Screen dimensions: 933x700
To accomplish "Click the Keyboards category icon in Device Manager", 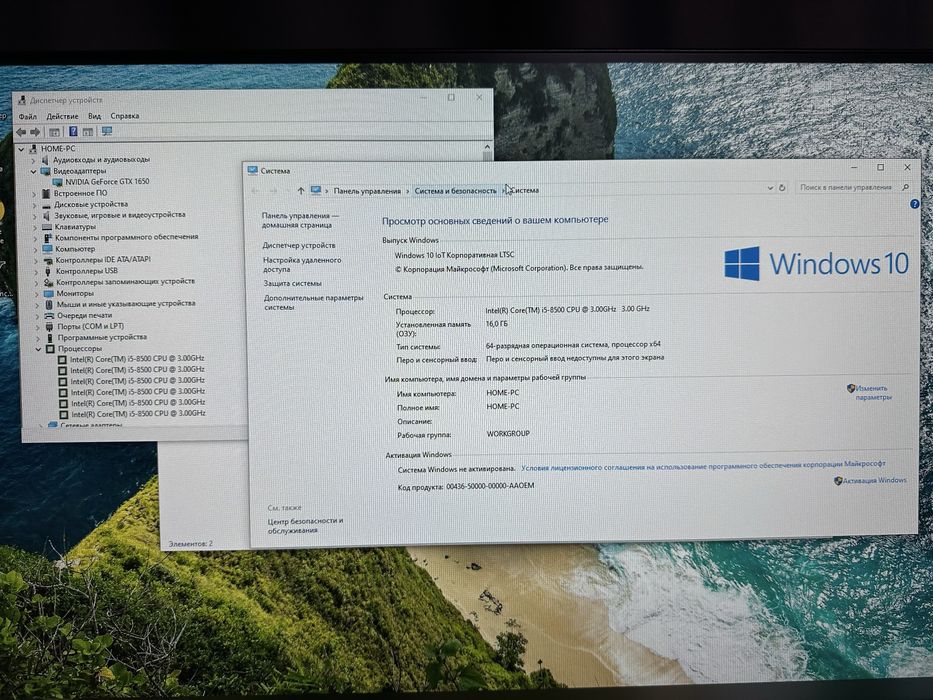I will tap(47, 227).
